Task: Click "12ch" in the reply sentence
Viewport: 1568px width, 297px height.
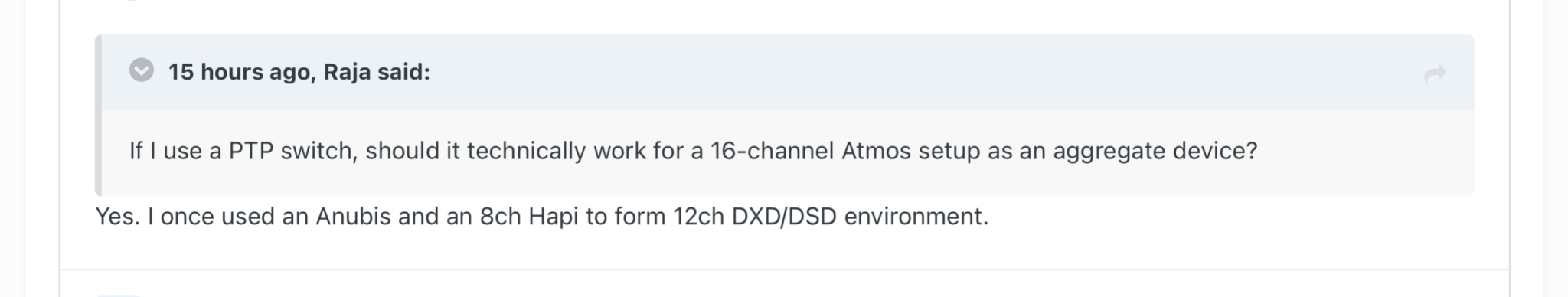Action: pyautogui.click(x=699, y=217)
